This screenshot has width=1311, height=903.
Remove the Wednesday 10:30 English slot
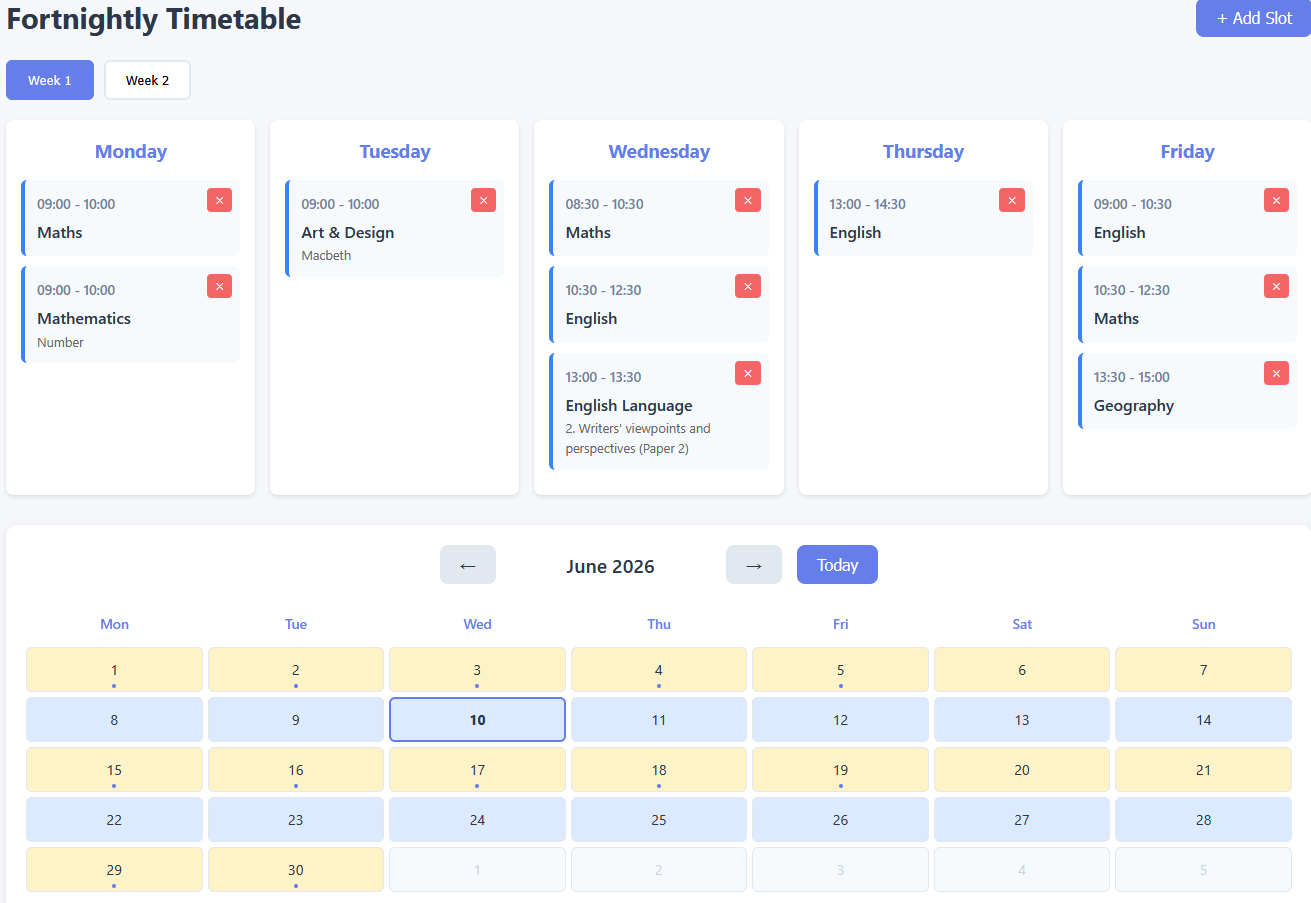tap(747, 286)
